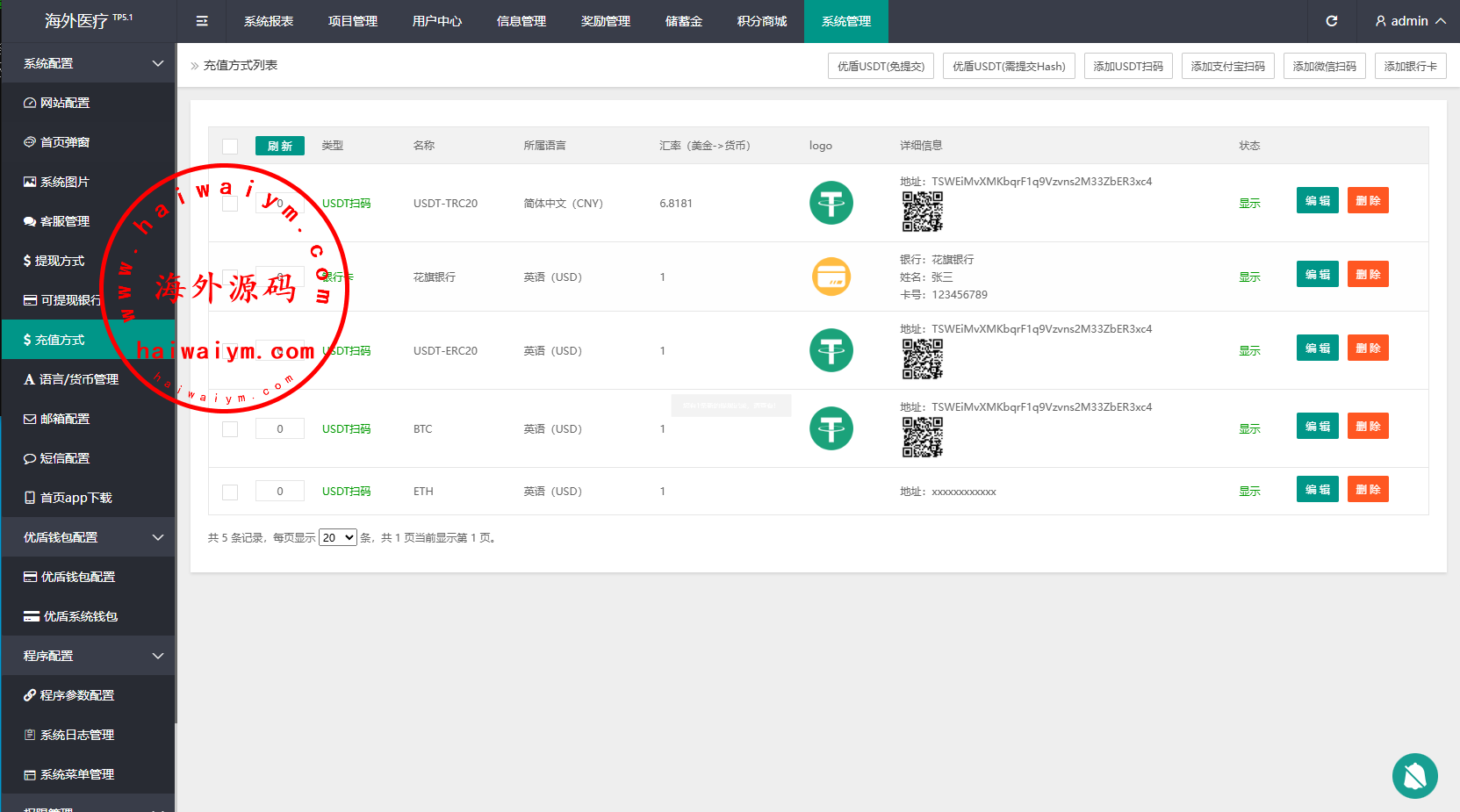Click the Tether logo in USDT-TRC20 row

point(831,203)
